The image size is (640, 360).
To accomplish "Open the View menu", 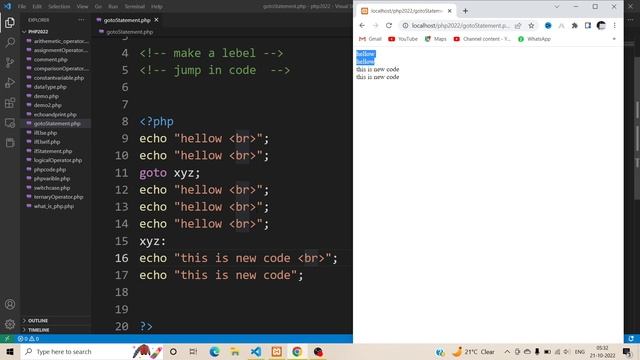I will tap(82, 7).
